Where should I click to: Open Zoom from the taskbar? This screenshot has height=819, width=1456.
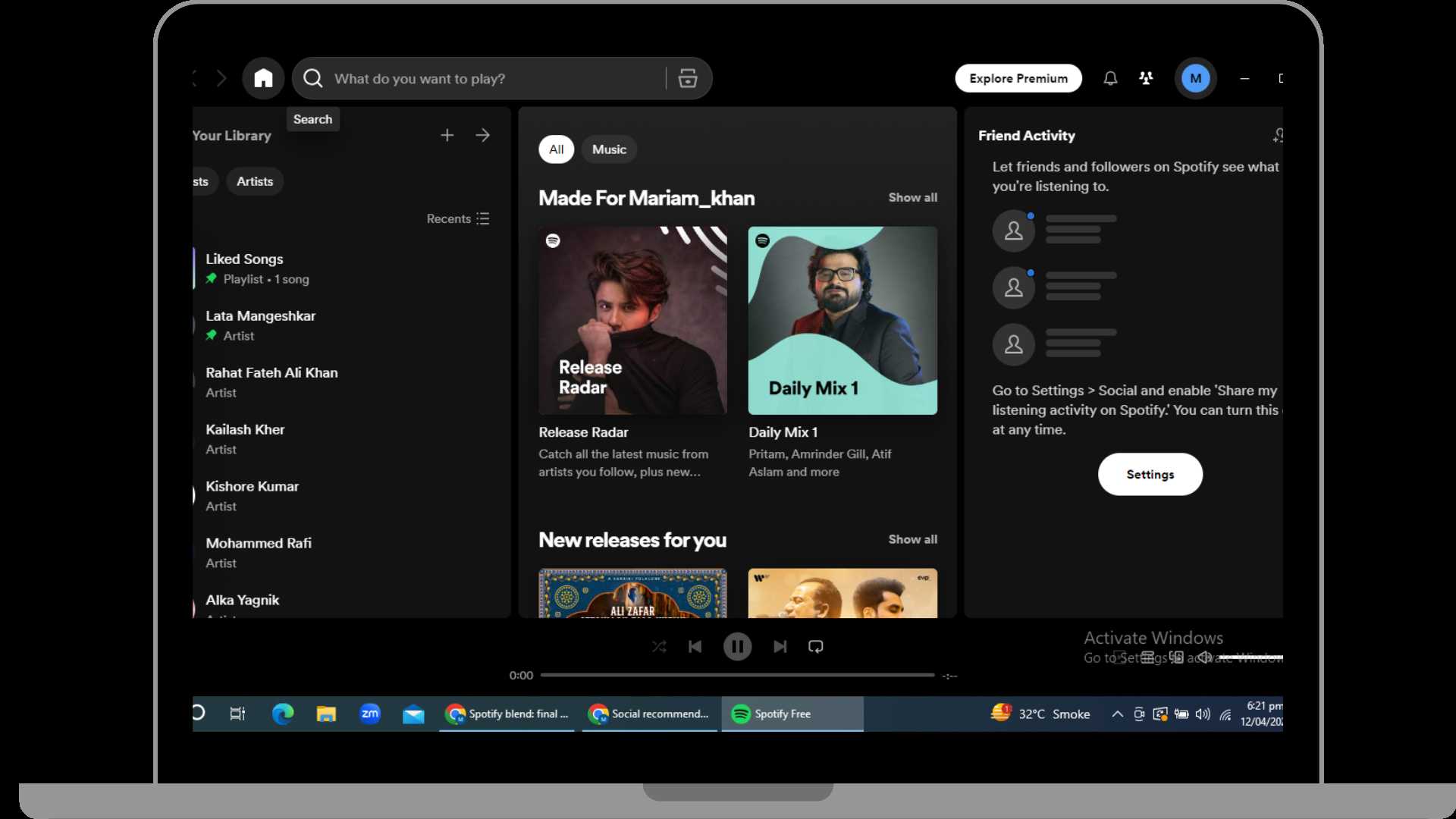[370, 714]
